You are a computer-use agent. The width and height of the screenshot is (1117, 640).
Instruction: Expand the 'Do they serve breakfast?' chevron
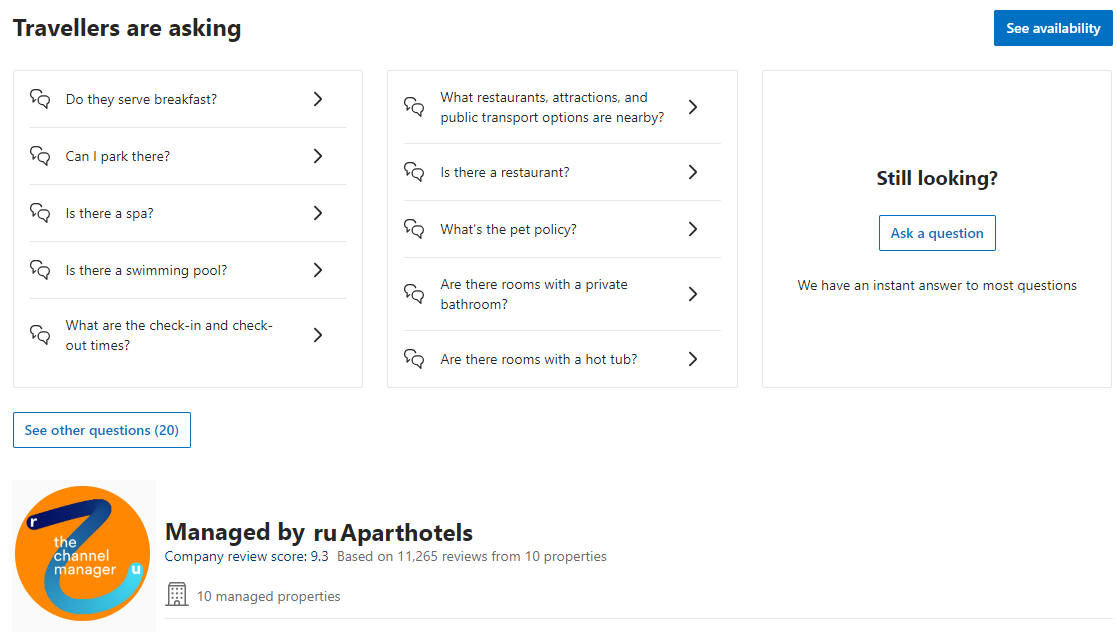pos(318,99)
